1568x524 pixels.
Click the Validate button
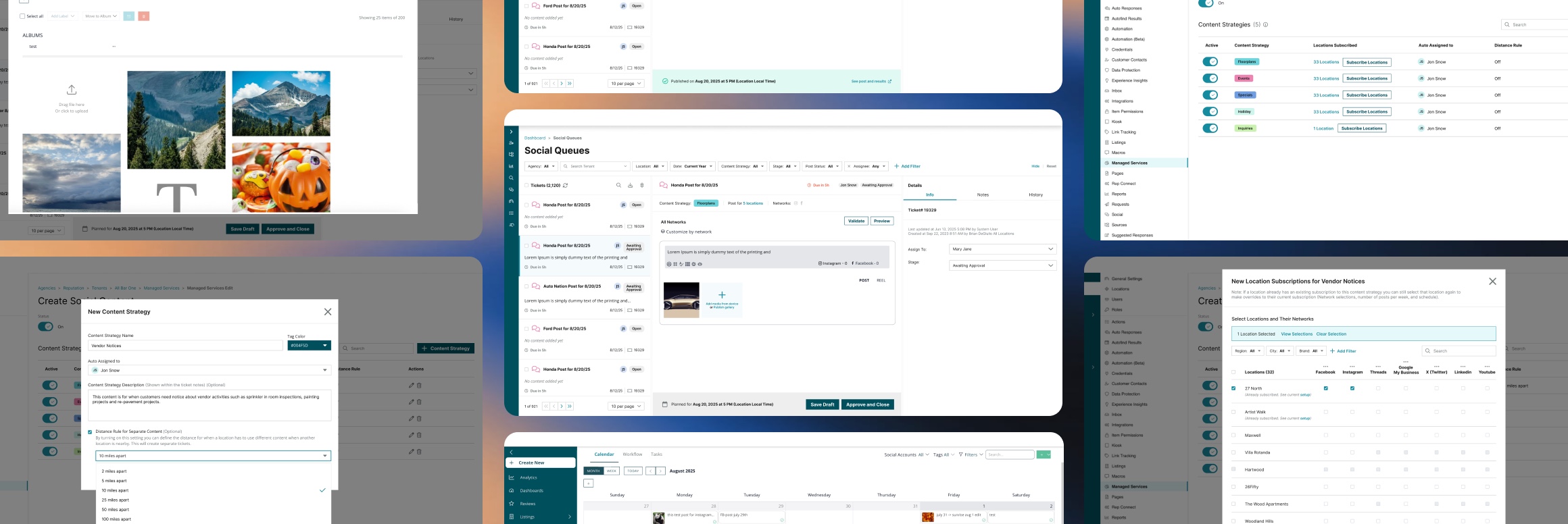[856, 221]
